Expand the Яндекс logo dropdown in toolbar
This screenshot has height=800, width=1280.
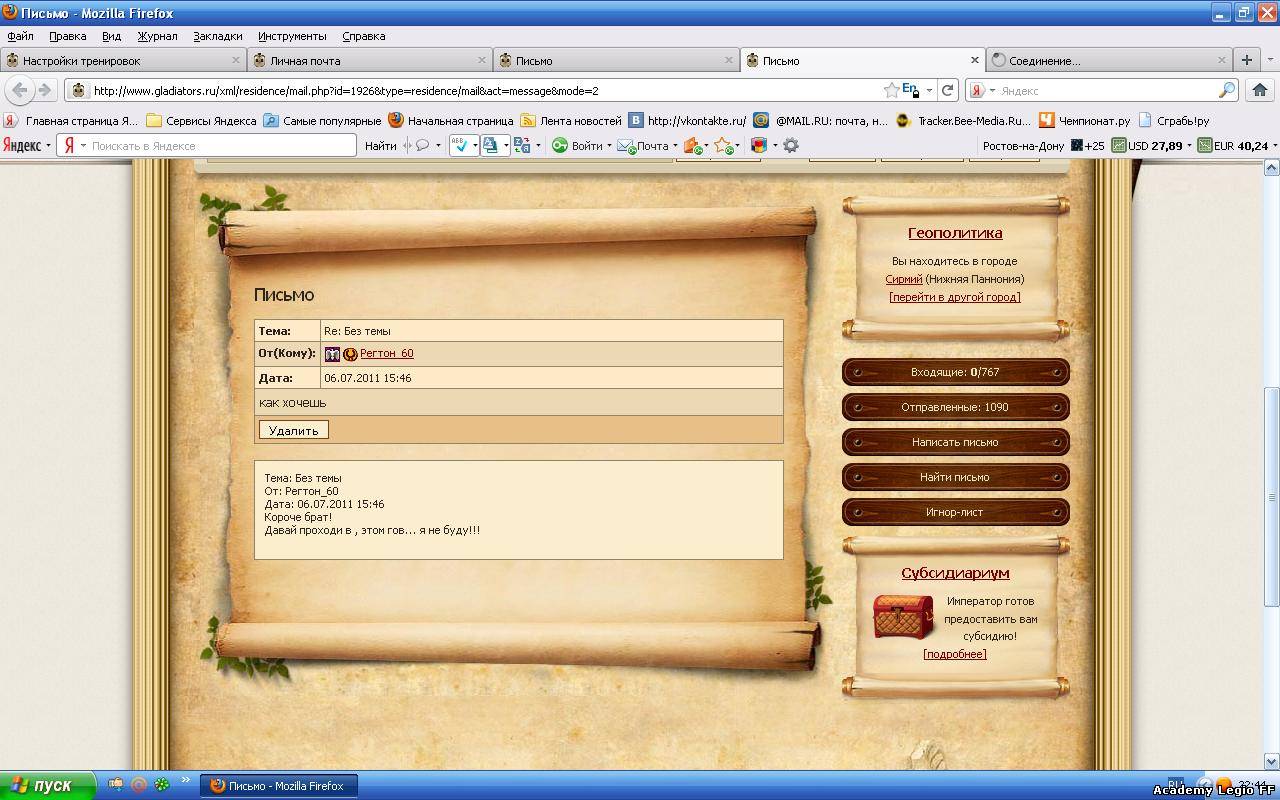[x=48, y=145]
